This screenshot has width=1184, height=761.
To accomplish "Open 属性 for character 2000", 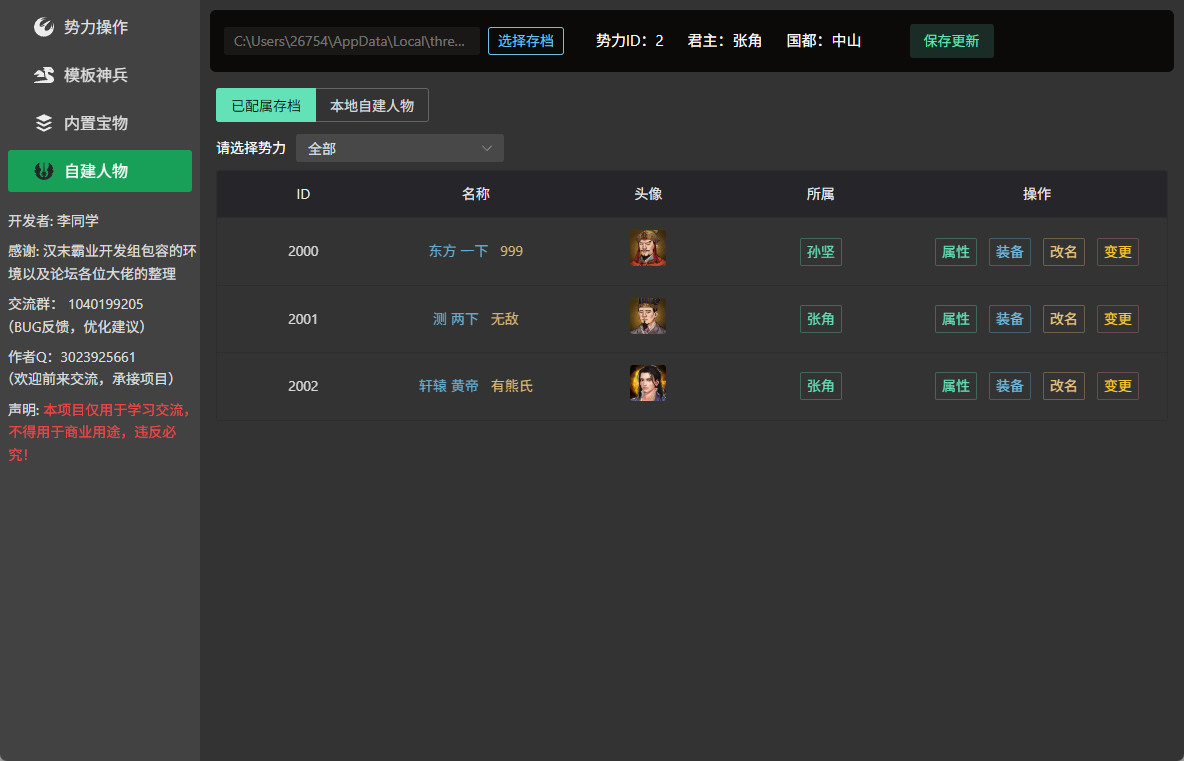I will (x=956, y=252).
